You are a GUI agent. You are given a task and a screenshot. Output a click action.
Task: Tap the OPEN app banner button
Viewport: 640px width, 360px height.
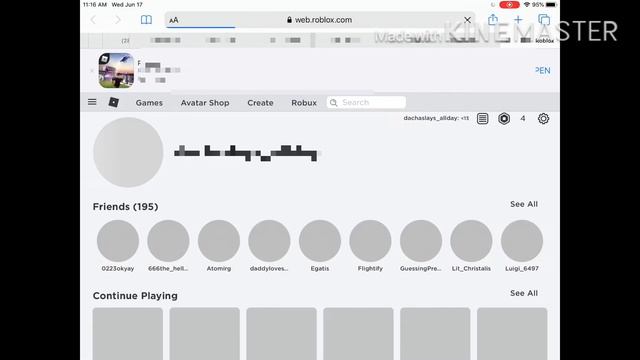(x=542, y=71)
